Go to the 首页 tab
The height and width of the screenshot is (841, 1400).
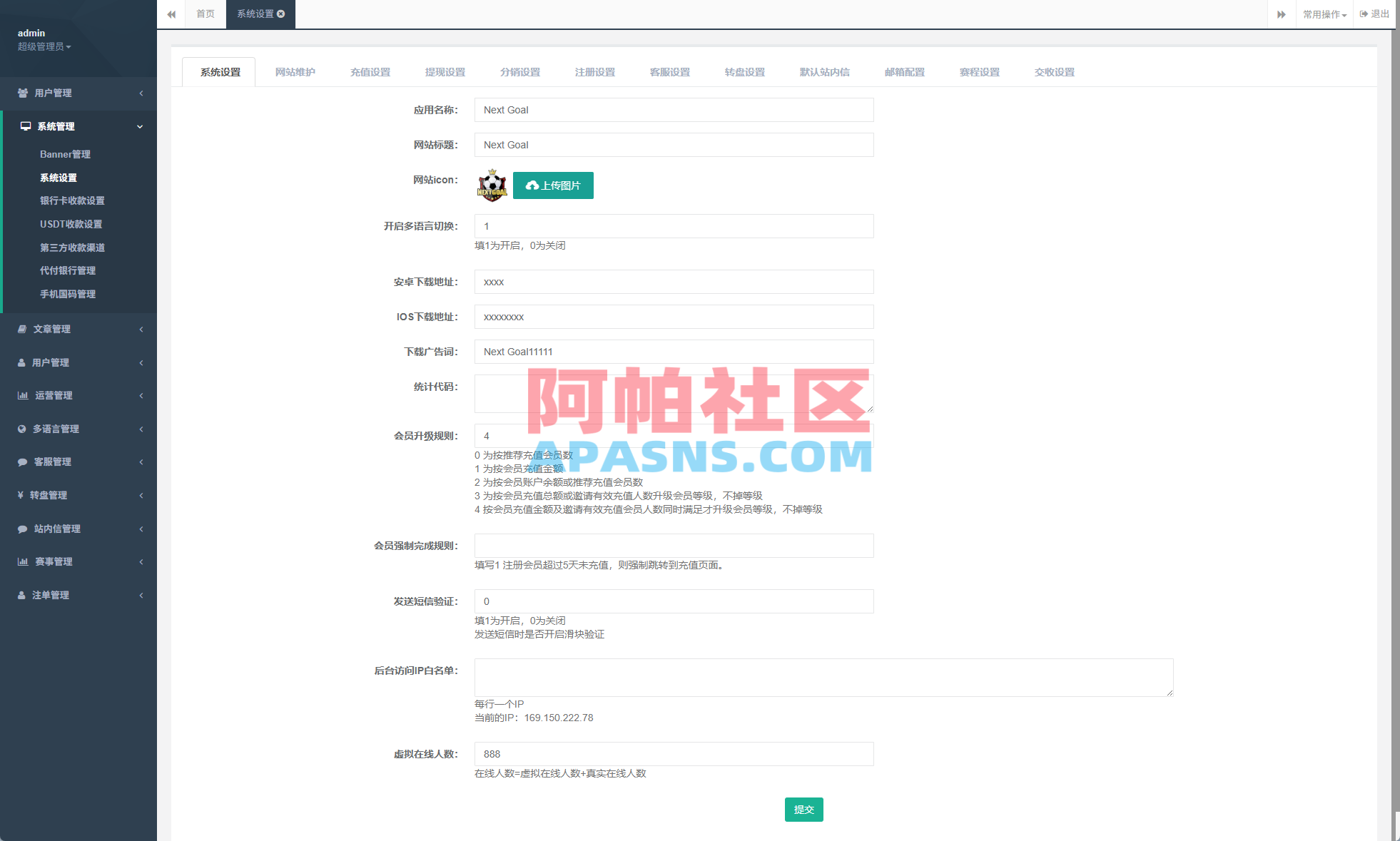[206, 14]
